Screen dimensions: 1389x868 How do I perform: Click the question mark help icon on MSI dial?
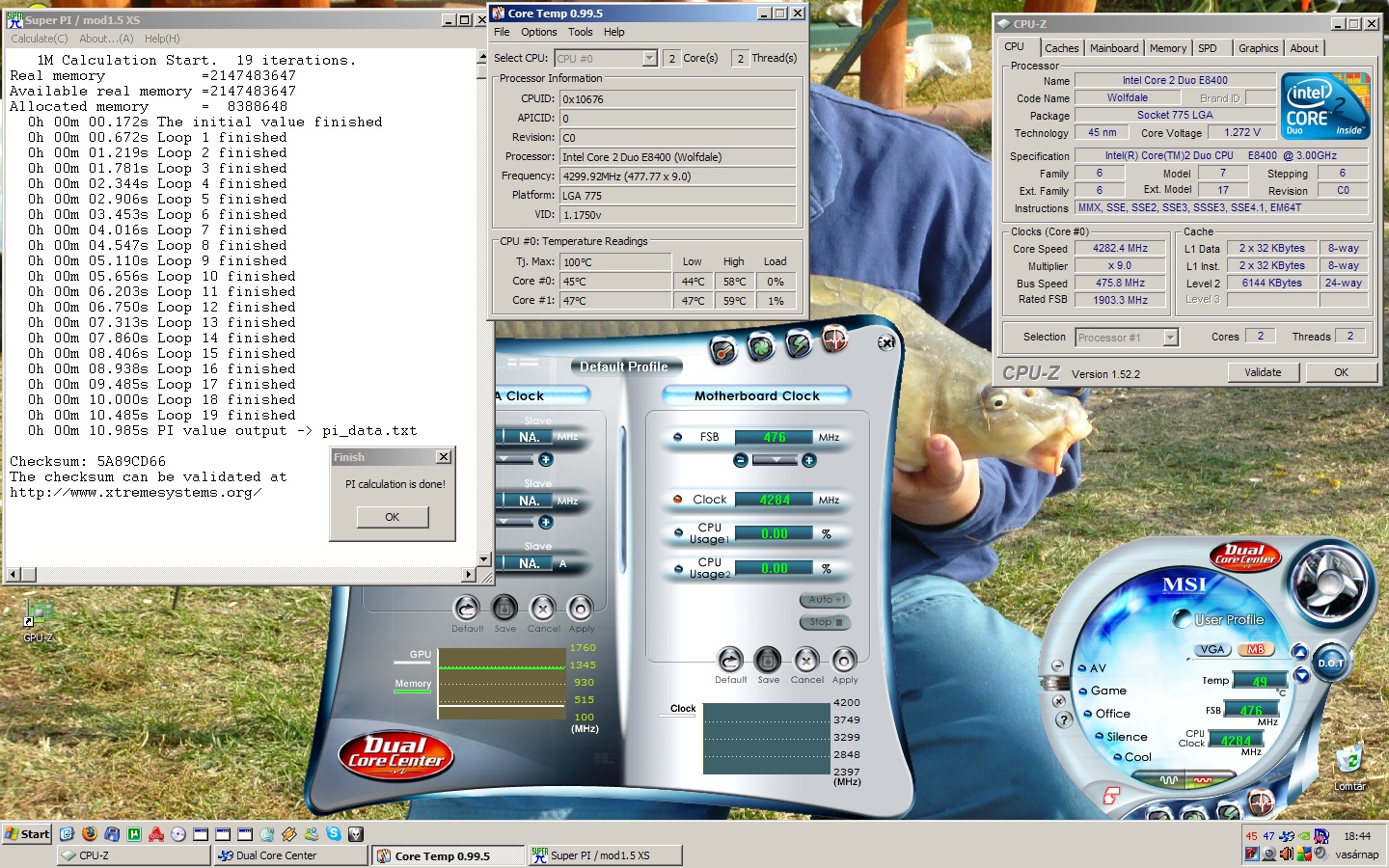coord(1064,719)
